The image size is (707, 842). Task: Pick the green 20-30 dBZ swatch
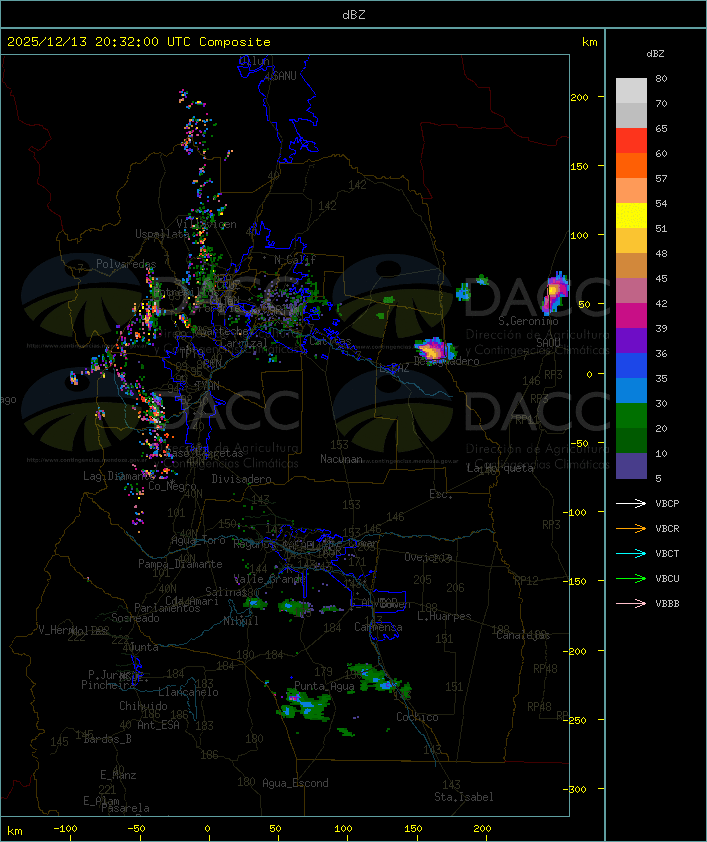coord(631,415)
